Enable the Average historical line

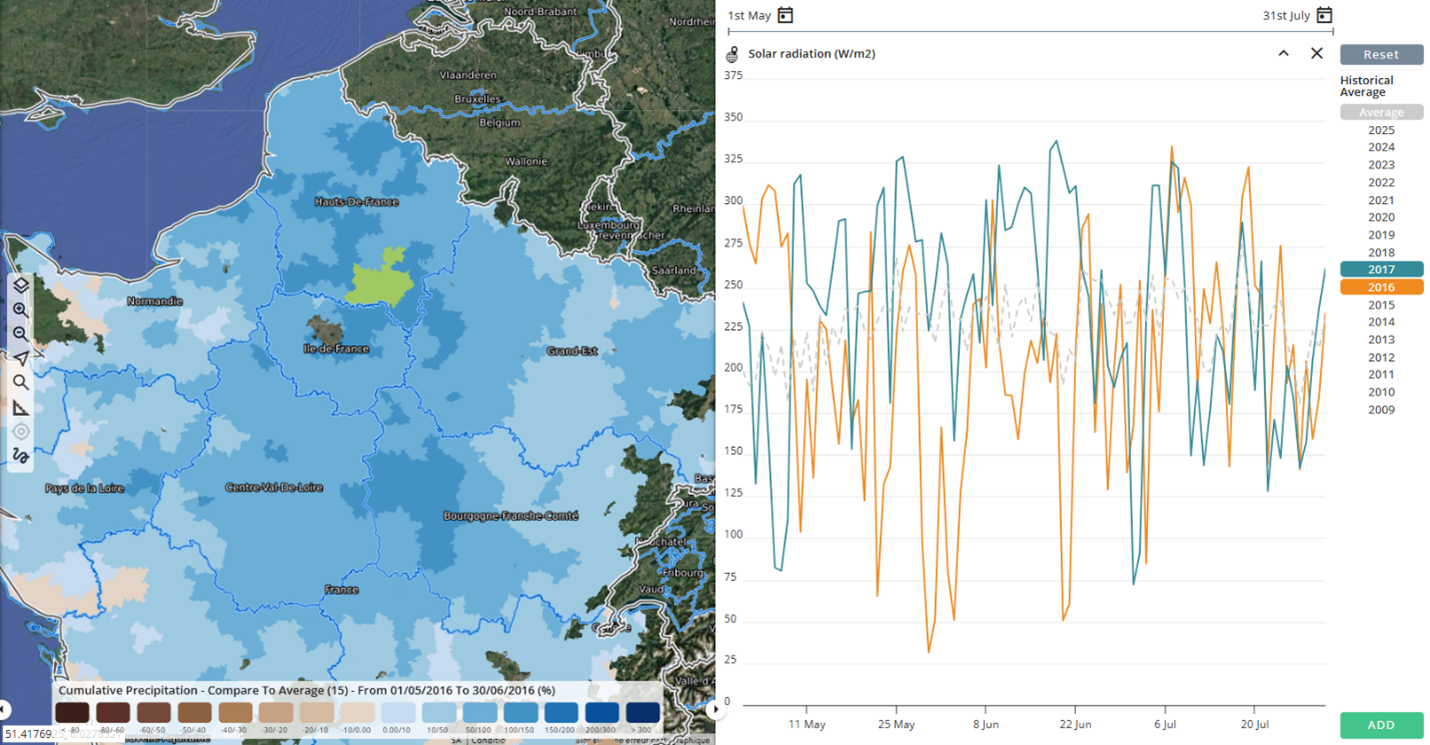1381,111
